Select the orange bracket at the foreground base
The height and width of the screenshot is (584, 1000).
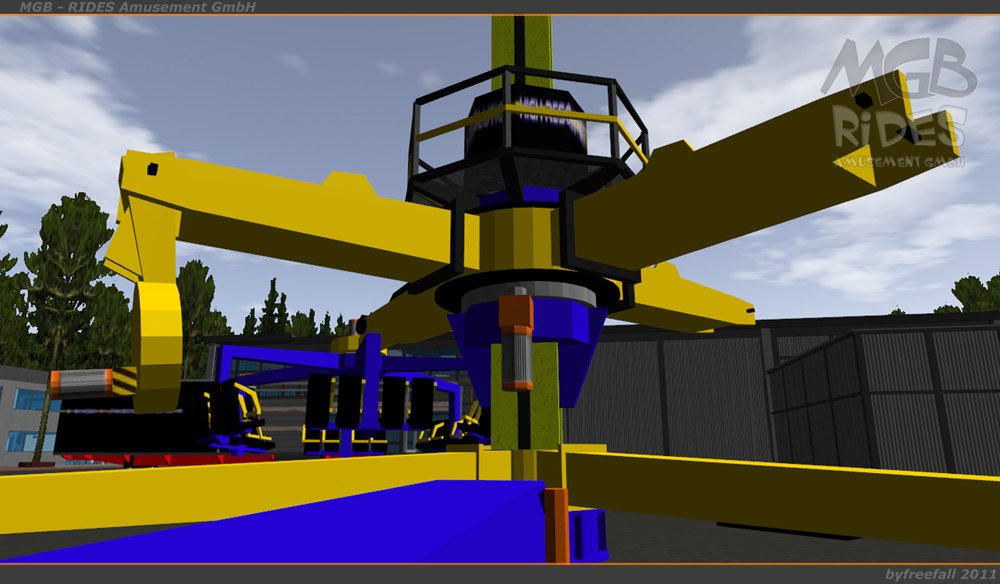556,523
